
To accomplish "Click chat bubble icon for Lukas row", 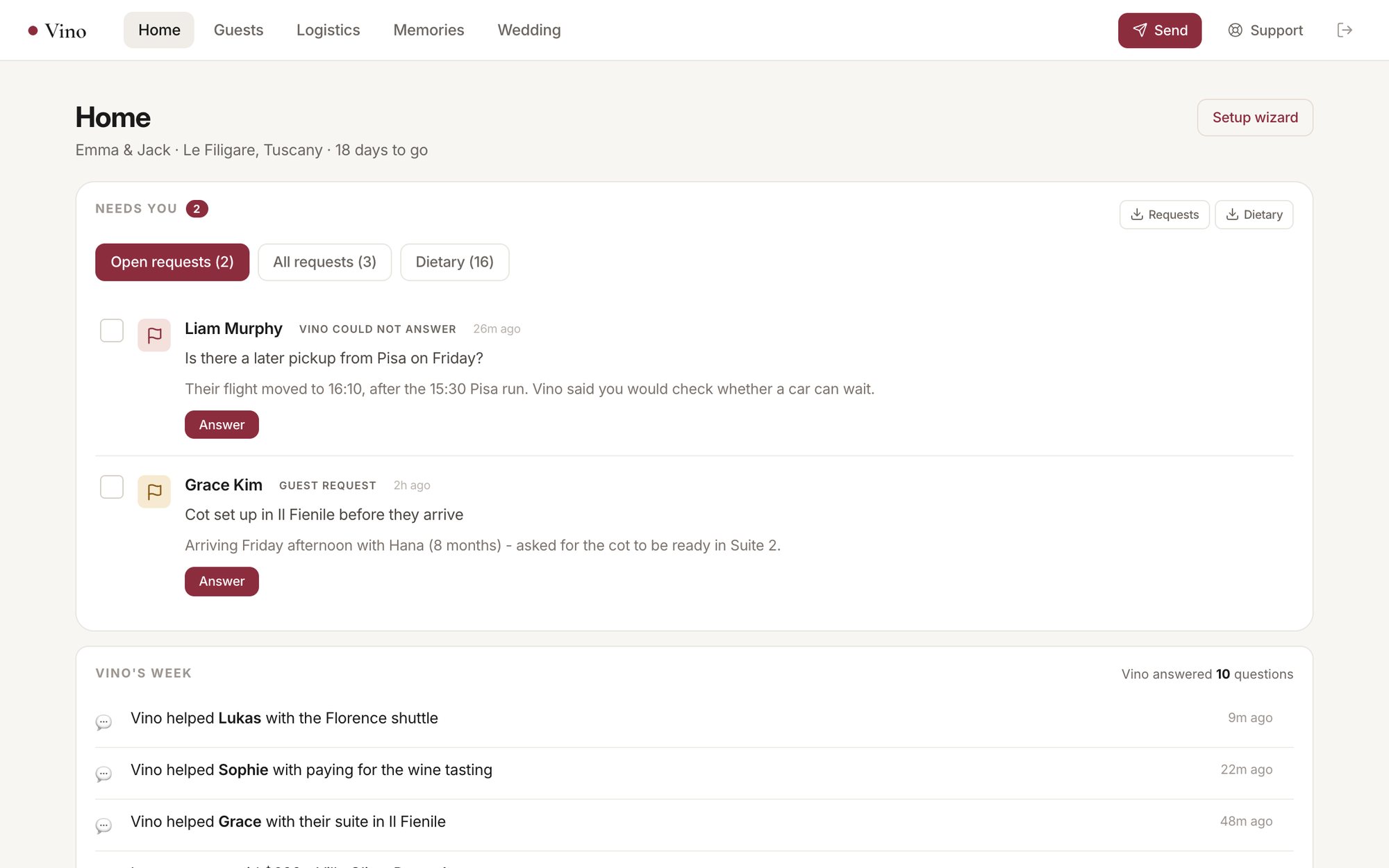I will pos(103,722).
